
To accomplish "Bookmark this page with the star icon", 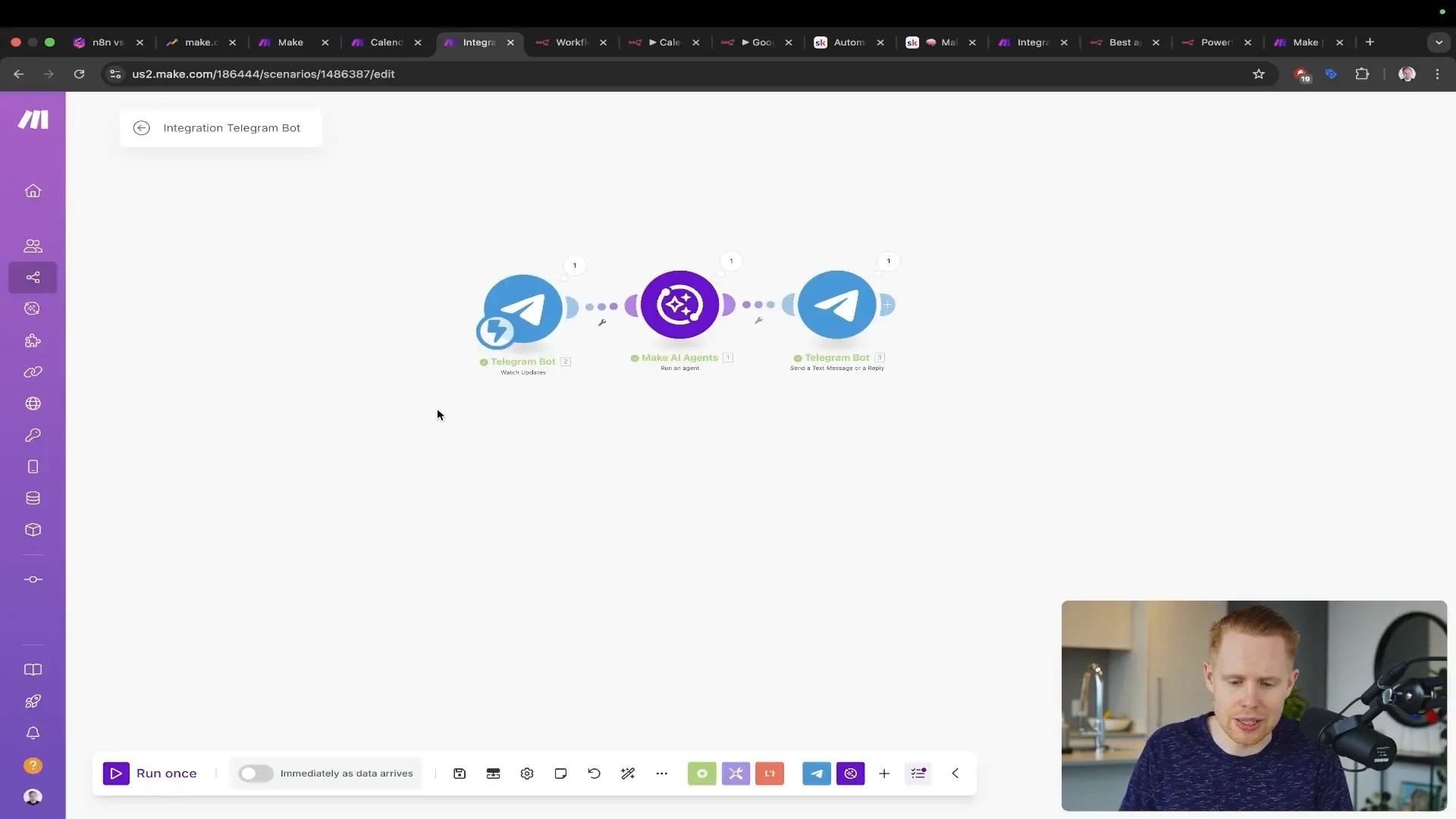I will [x=1259, y=74].
